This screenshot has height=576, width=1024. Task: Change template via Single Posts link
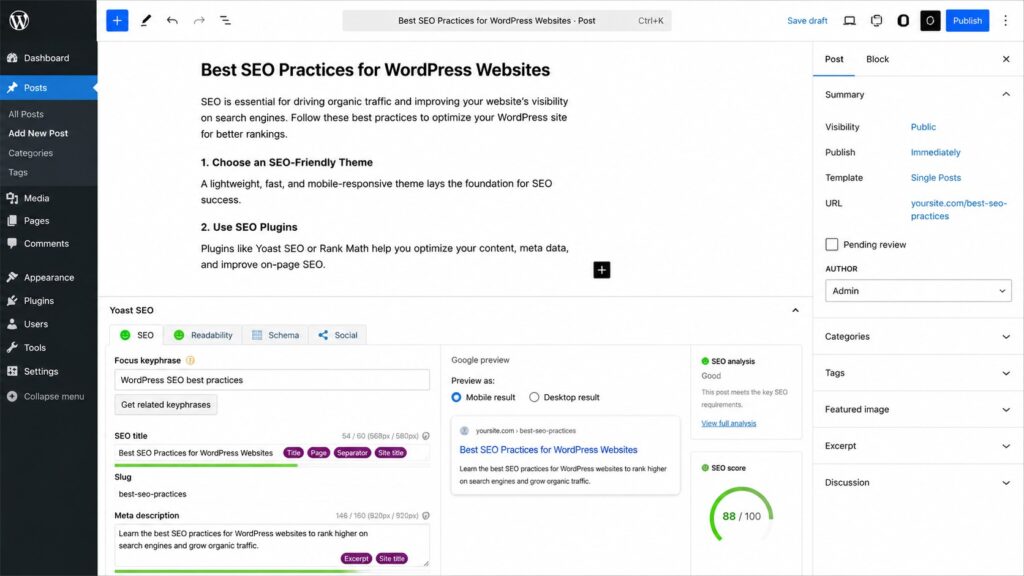click(935, 178)
